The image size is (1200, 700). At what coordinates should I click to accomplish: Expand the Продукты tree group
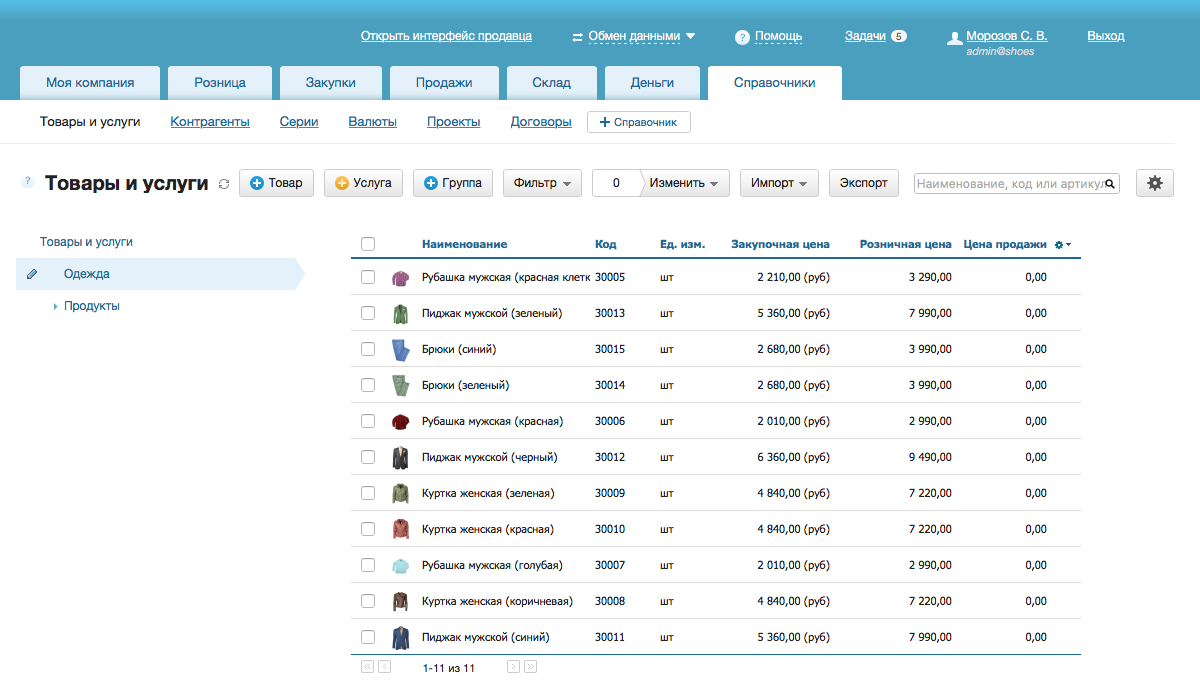pyautogui.click(x=56, y=307)
